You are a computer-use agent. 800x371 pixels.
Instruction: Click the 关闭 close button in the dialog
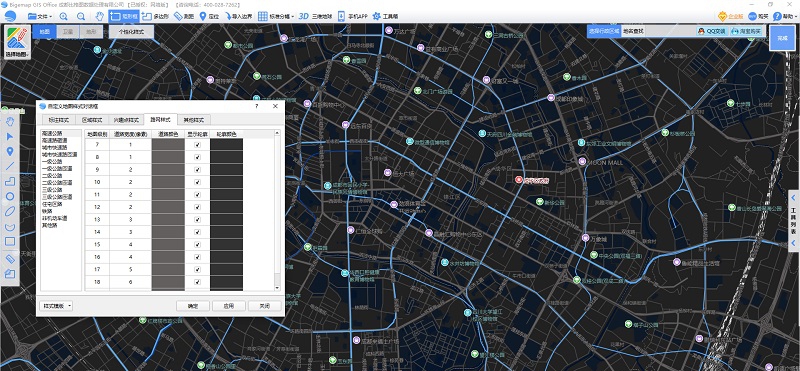coord(265,306)
